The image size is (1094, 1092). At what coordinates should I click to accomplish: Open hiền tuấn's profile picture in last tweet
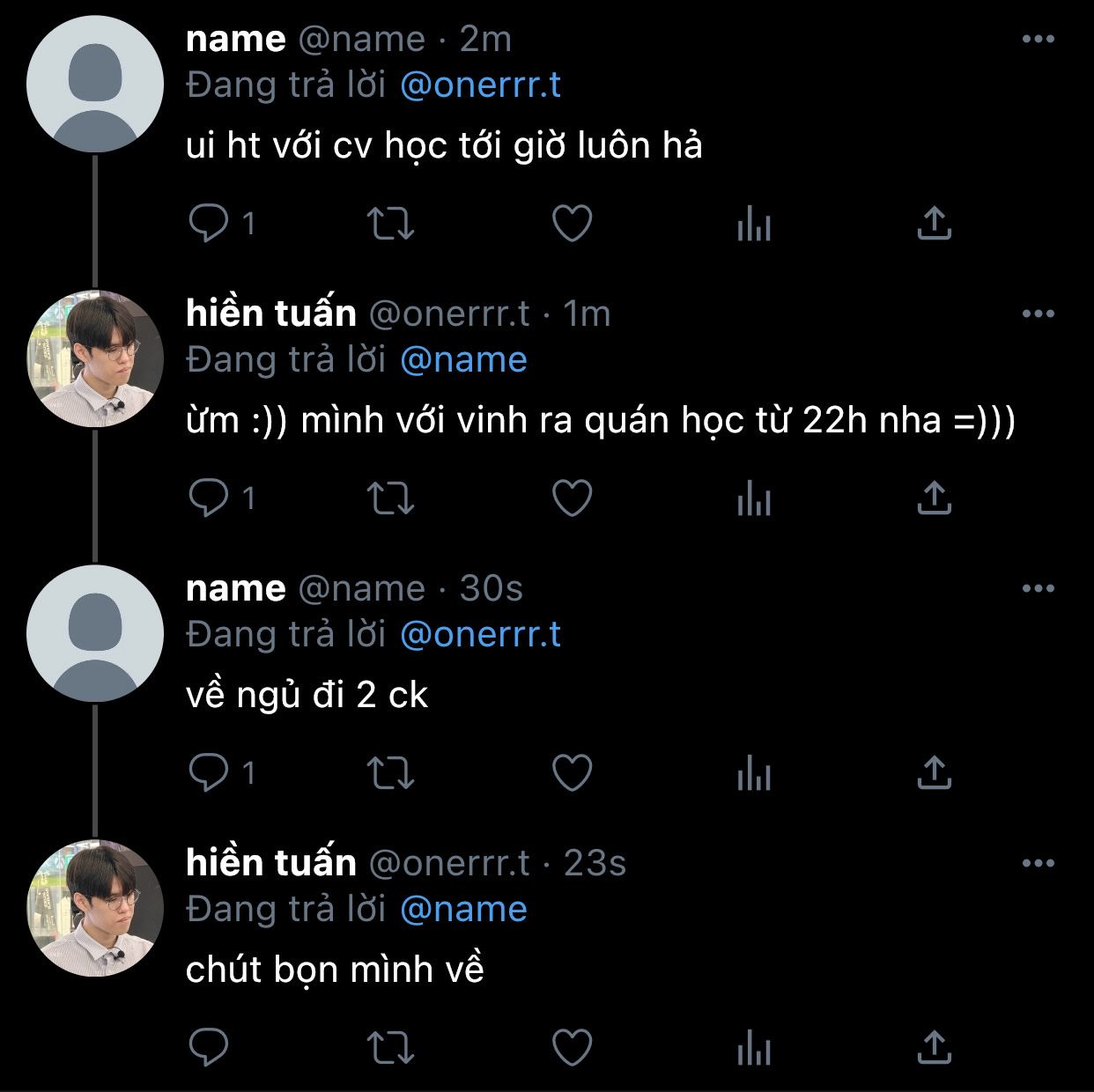(95, 908)
